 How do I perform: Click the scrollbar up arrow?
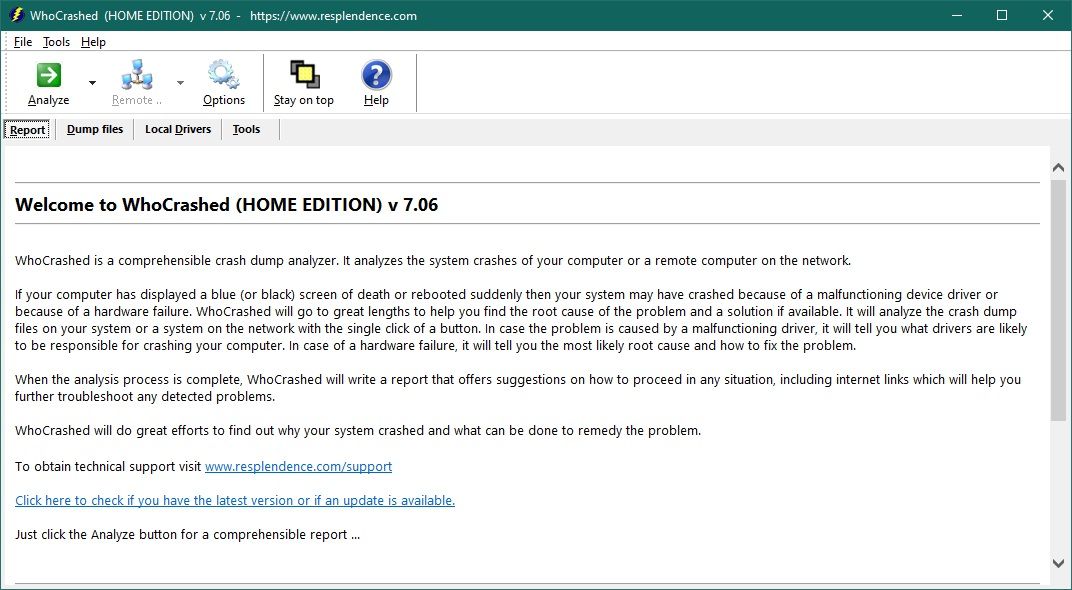(x=1058, y=167)
